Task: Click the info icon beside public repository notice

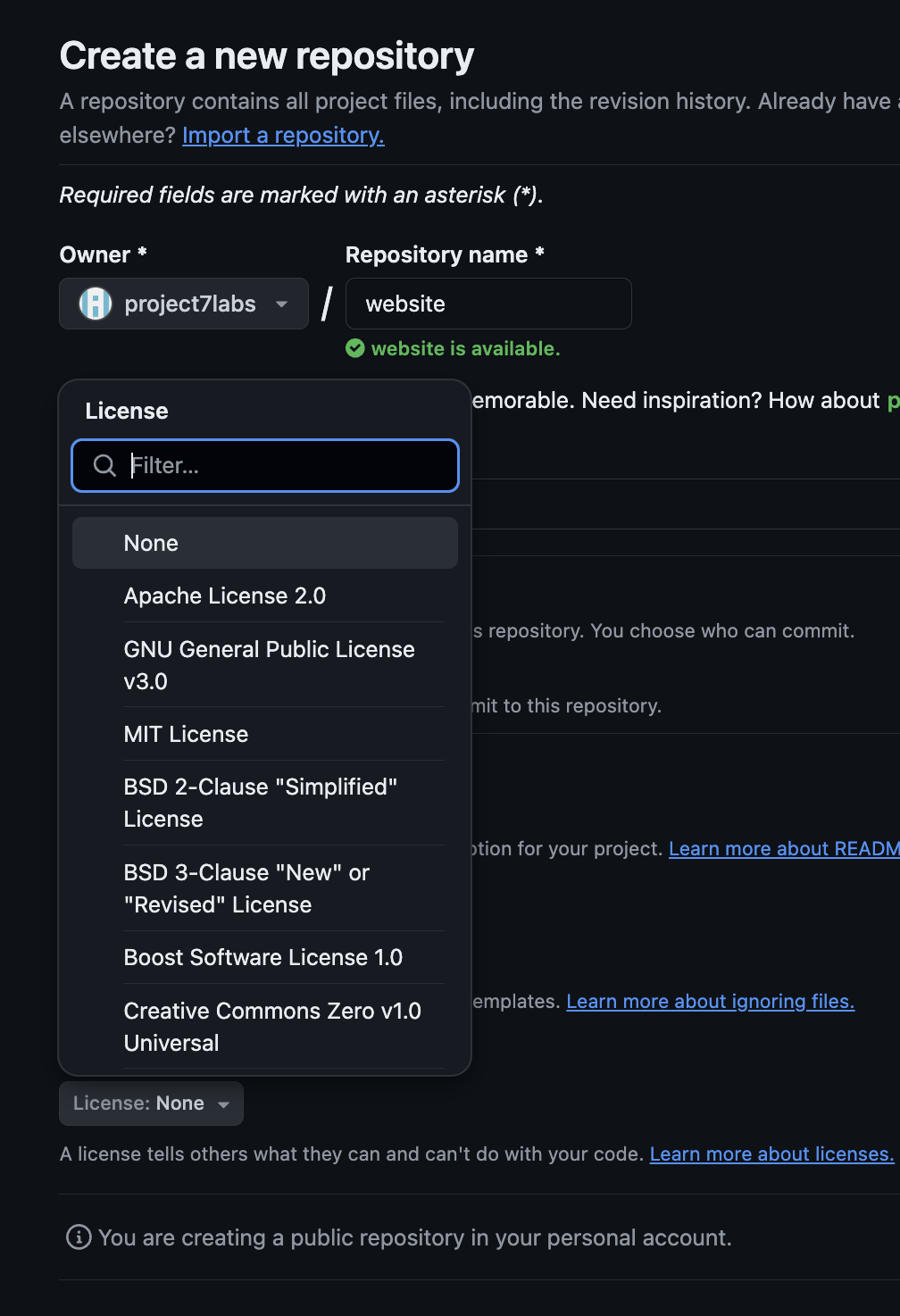Action: [79, 1237]
